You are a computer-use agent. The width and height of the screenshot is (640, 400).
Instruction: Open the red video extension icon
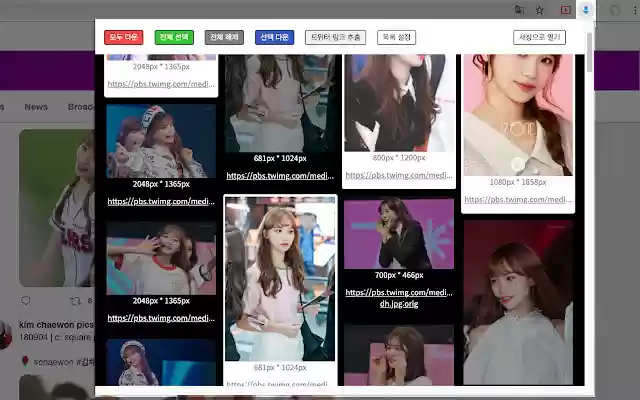(x=565, y=10)
